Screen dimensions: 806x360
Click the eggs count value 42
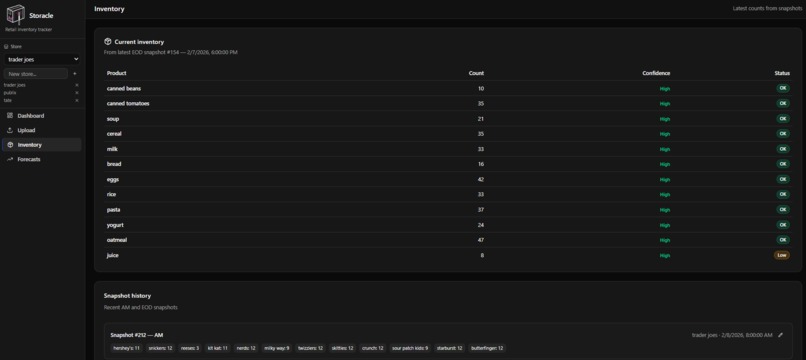tap(481, 179)
